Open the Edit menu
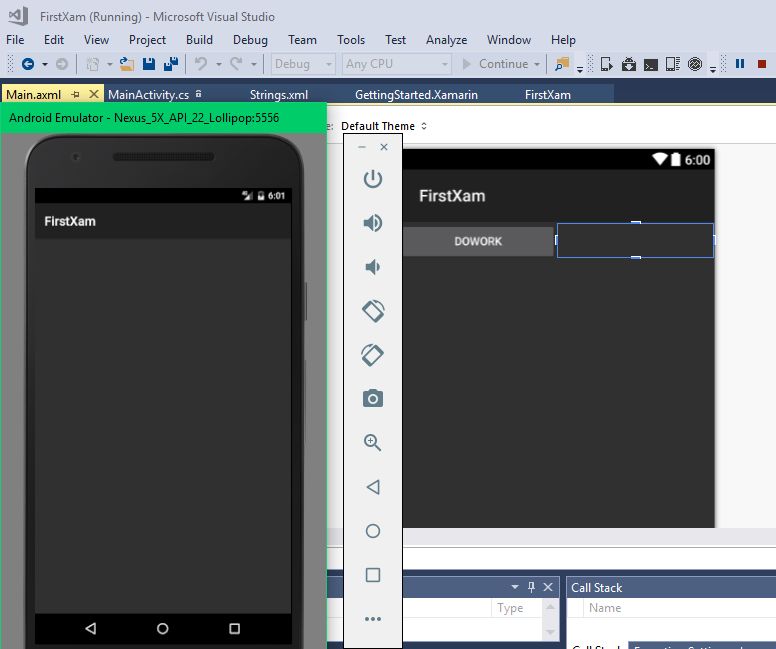The width and height of the screenshot is (776, 649). (x=54, y=40)
